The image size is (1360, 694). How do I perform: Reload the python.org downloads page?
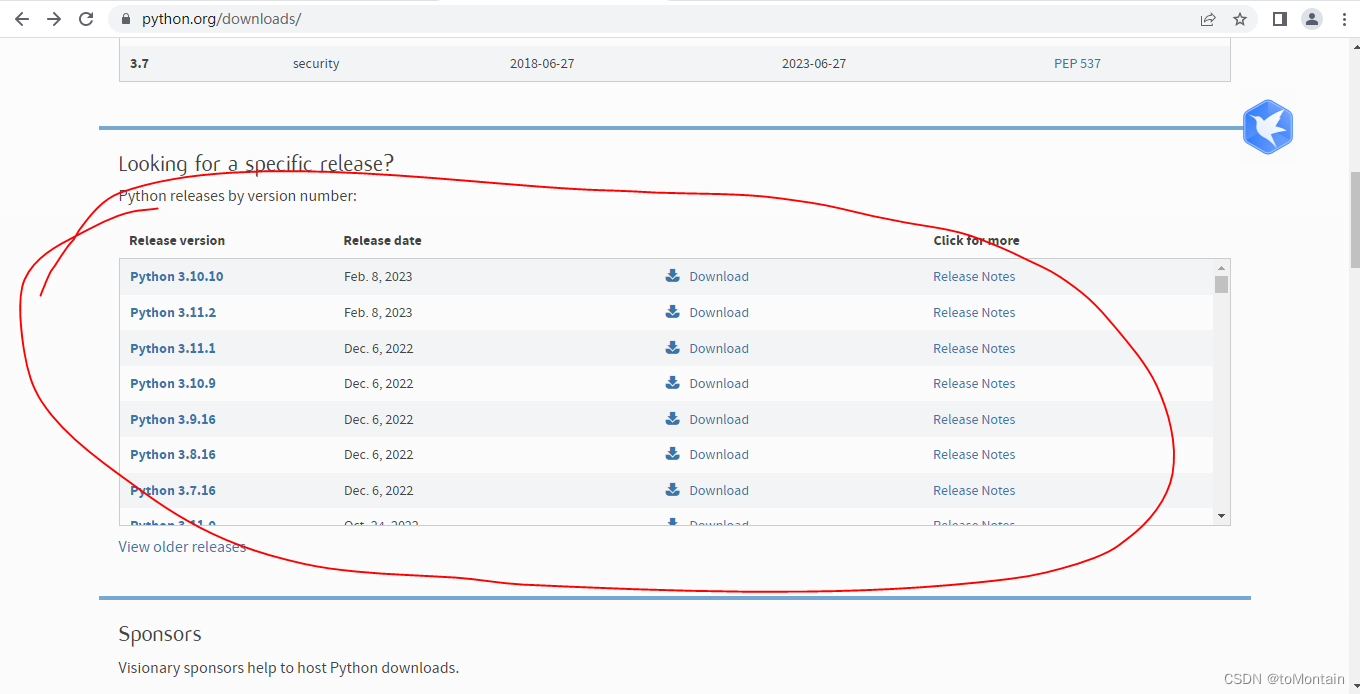pyautogui.click(x=86, y=19)
